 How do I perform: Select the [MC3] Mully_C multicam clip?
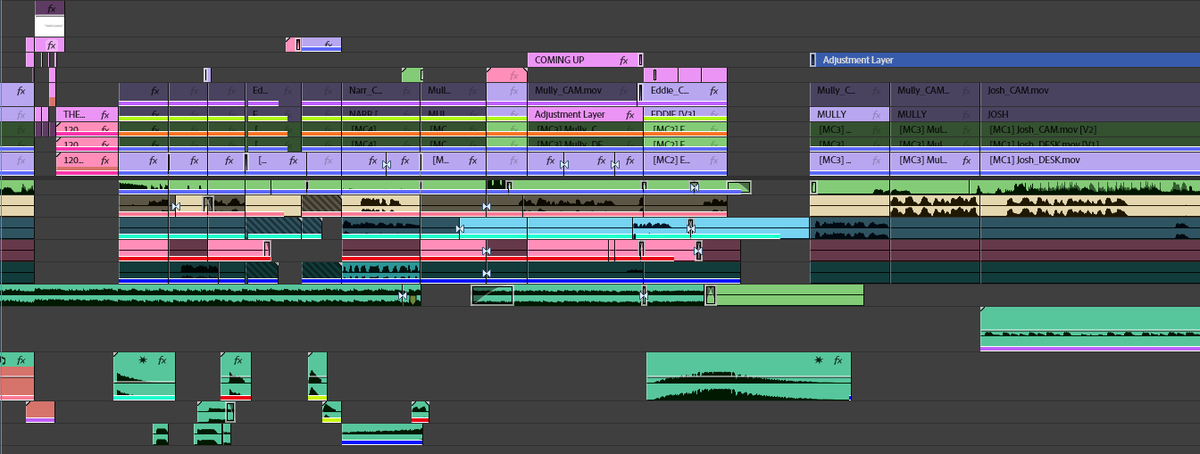point(585,129)
